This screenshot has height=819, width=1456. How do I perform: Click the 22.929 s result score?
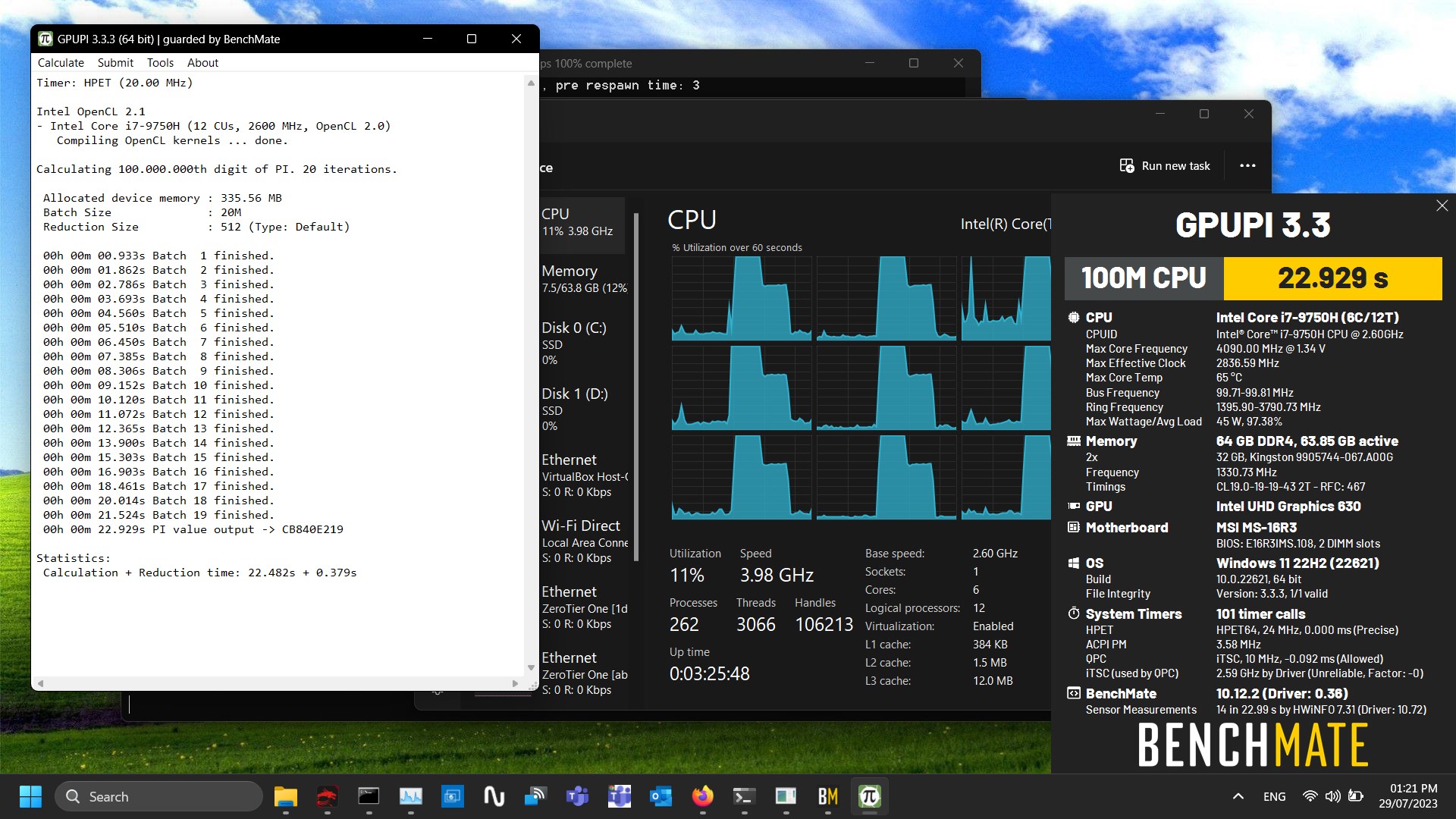[x=1332, y=278]
